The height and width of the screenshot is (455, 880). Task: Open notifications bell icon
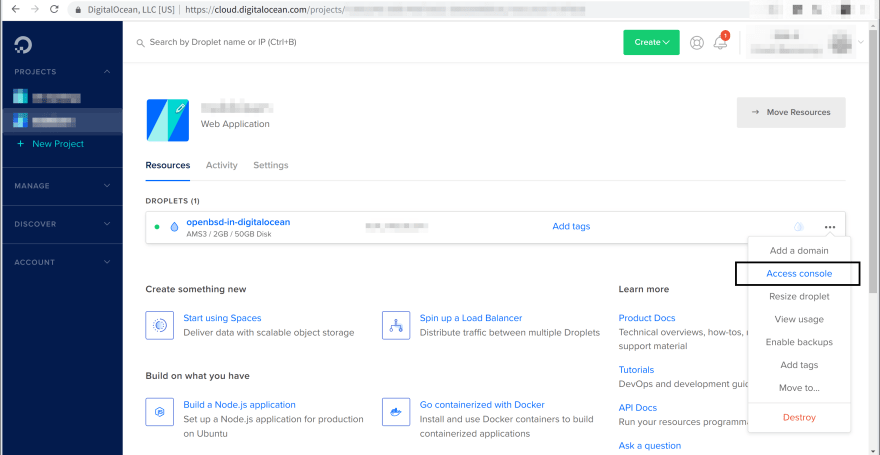720,42
